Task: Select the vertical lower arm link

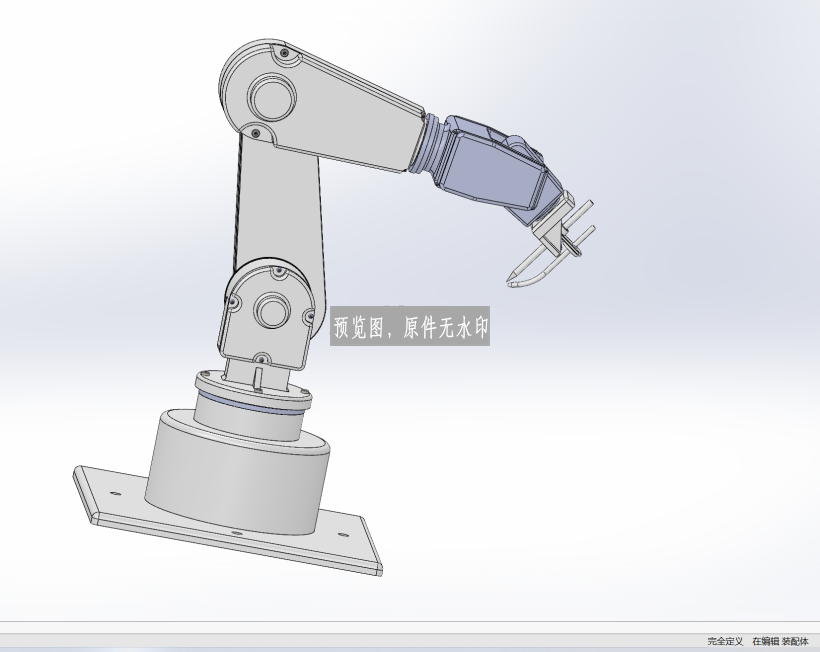Action: click(280, 209)
